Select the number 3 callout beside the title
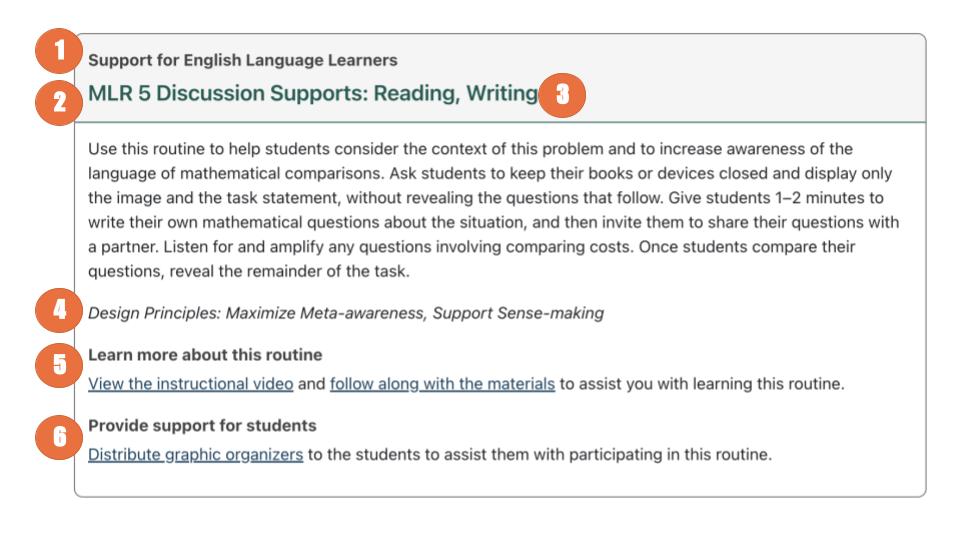The height and width of the screenshot is (540, 960). [x=563, y=95]
